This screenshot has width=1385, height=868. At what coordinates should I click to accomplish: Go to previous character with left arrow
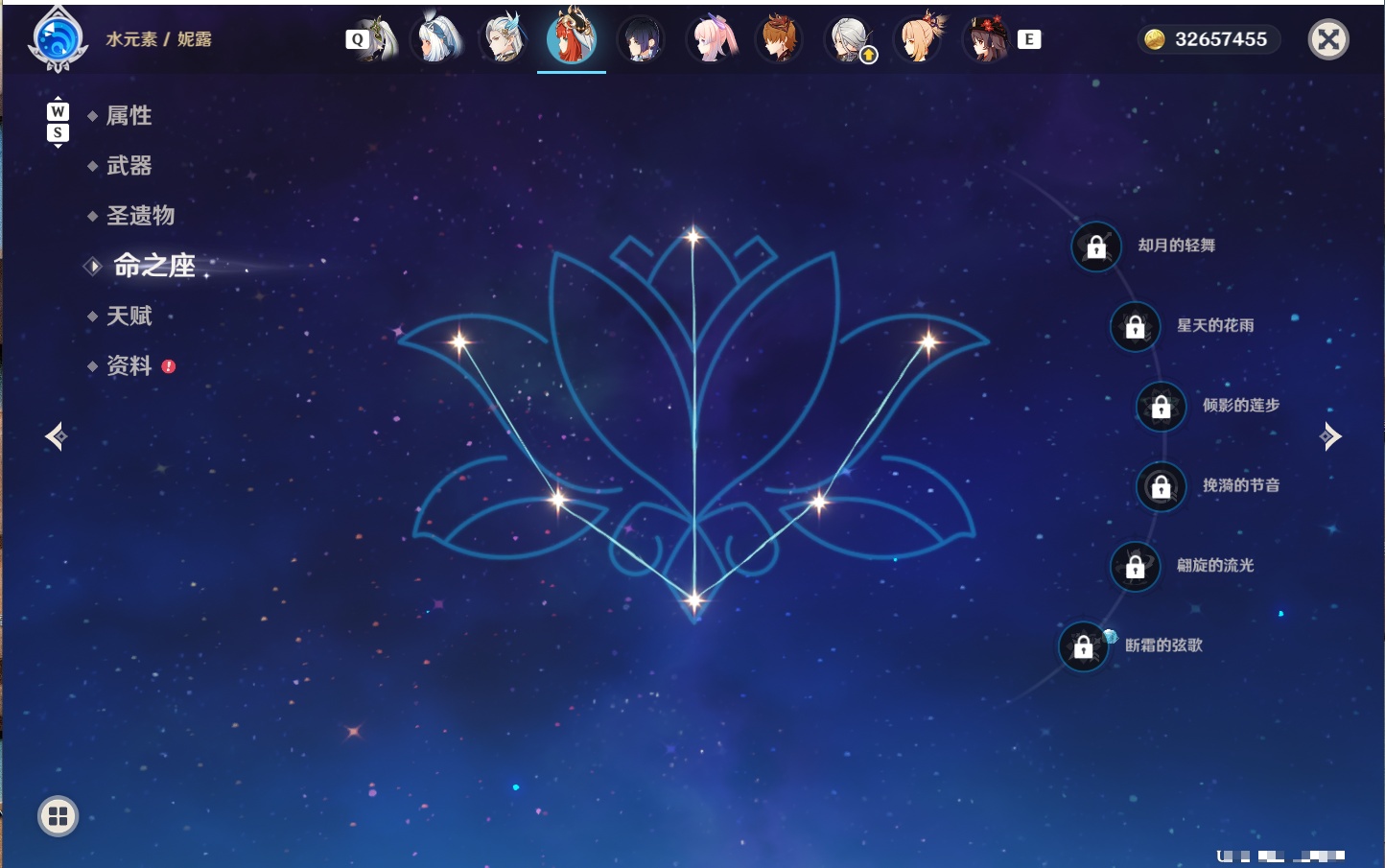[x=56, y=436]
